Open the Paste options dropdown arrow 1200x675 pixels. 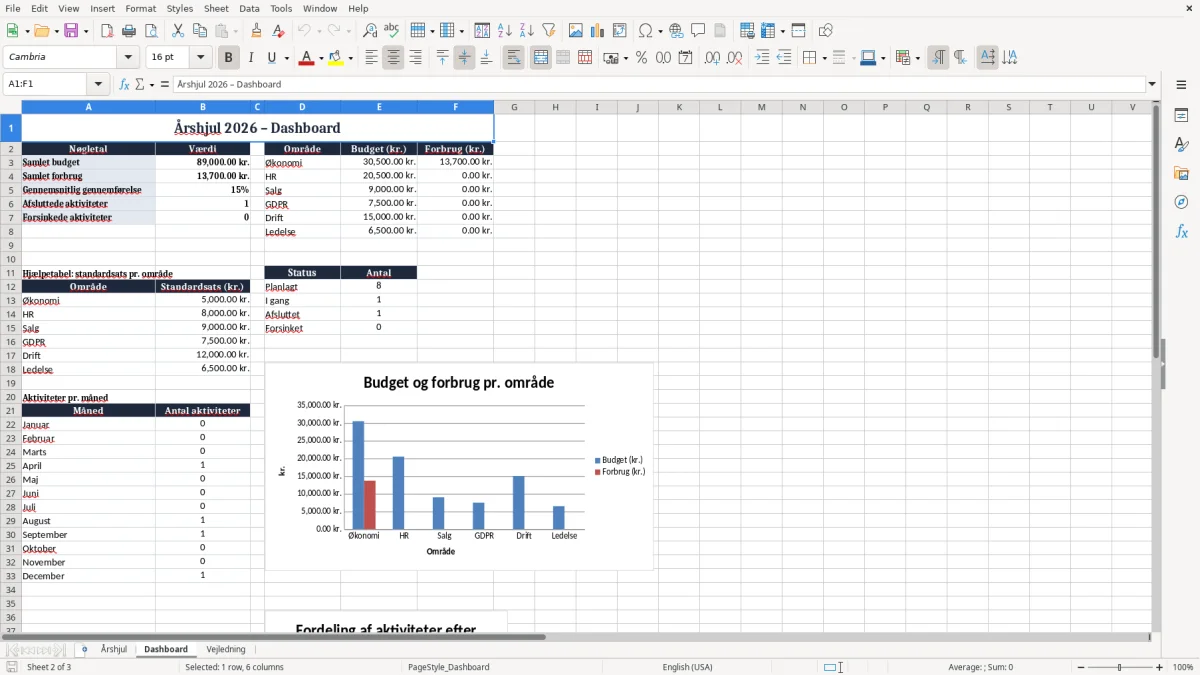[236, 31]
